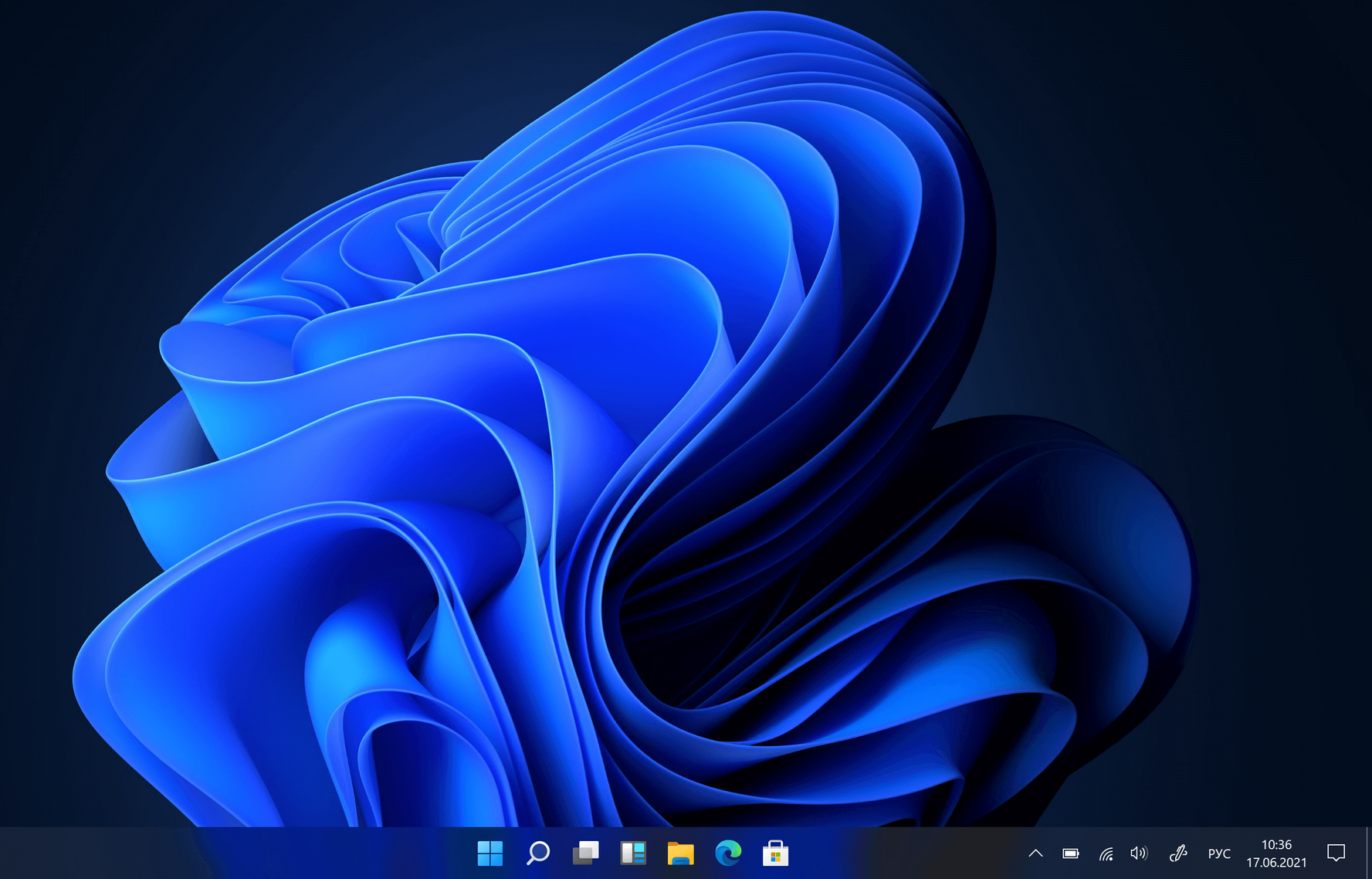Open the taskbar Search magnifier
Viewport: 1372px width, 879px height.
tap(538, 854)
